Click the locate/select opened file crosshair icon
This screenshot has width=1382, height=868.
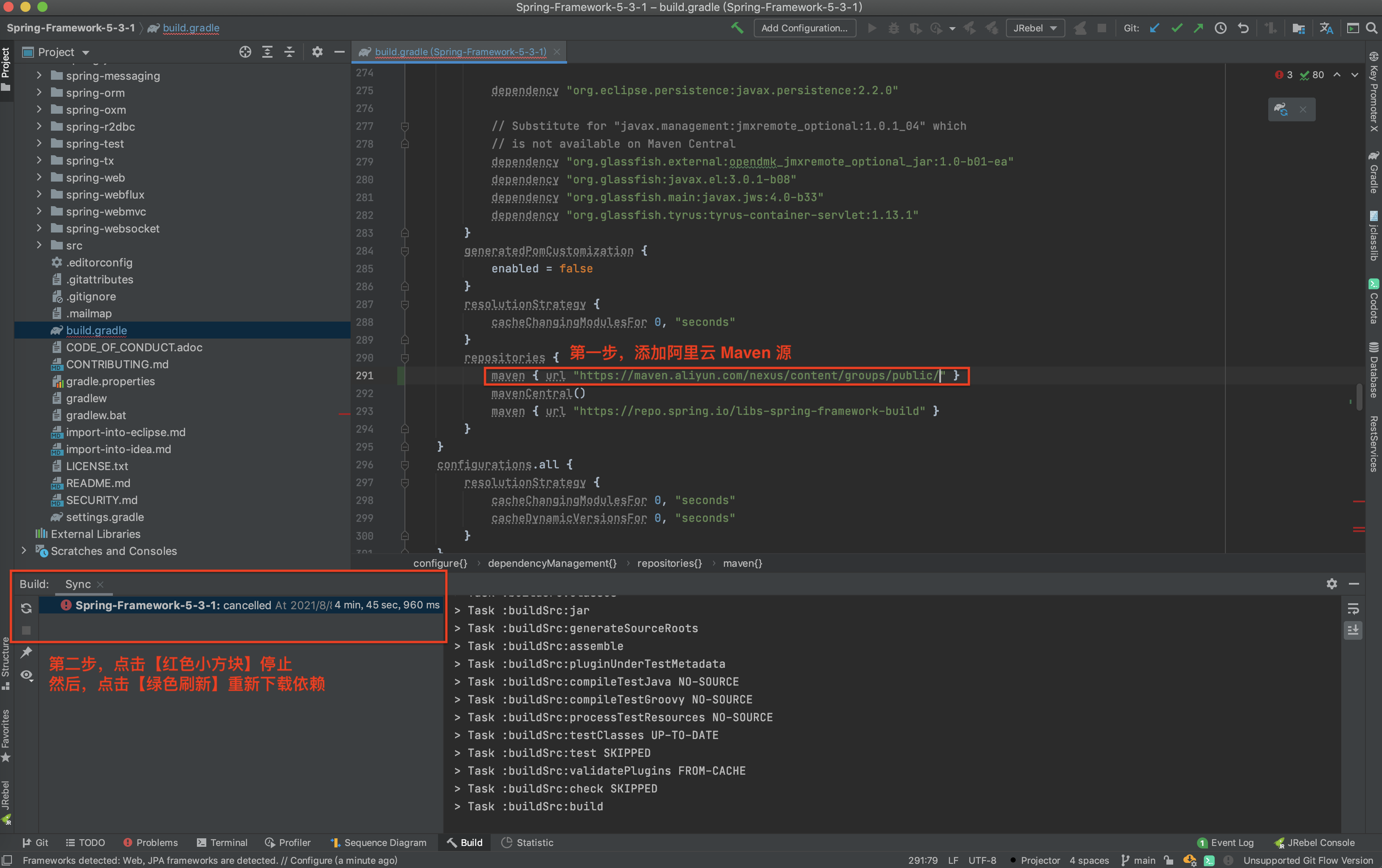[x=245, y=52]
